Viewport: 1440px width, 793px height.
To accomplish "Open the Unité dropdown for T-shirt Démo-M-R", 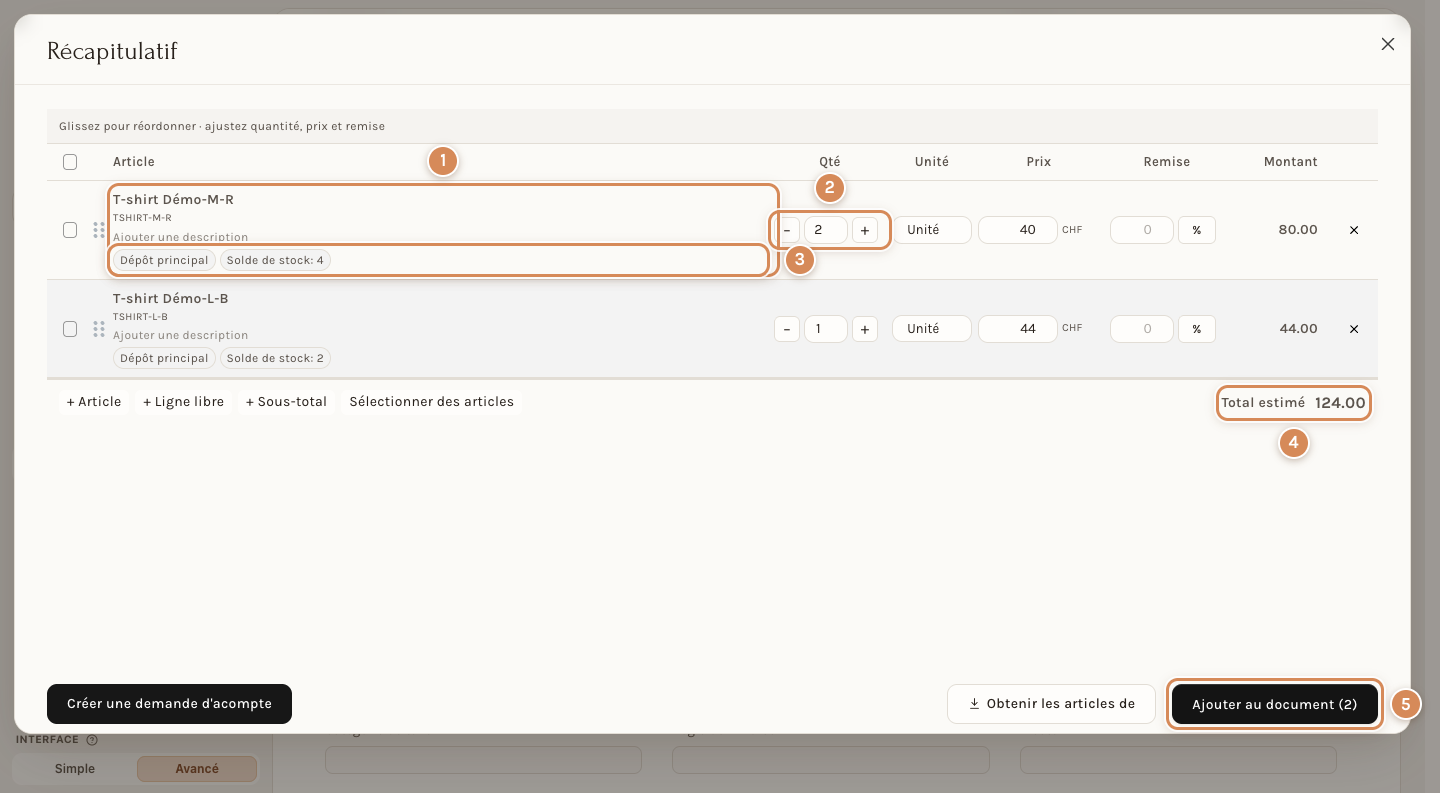I will click(932, 230).
